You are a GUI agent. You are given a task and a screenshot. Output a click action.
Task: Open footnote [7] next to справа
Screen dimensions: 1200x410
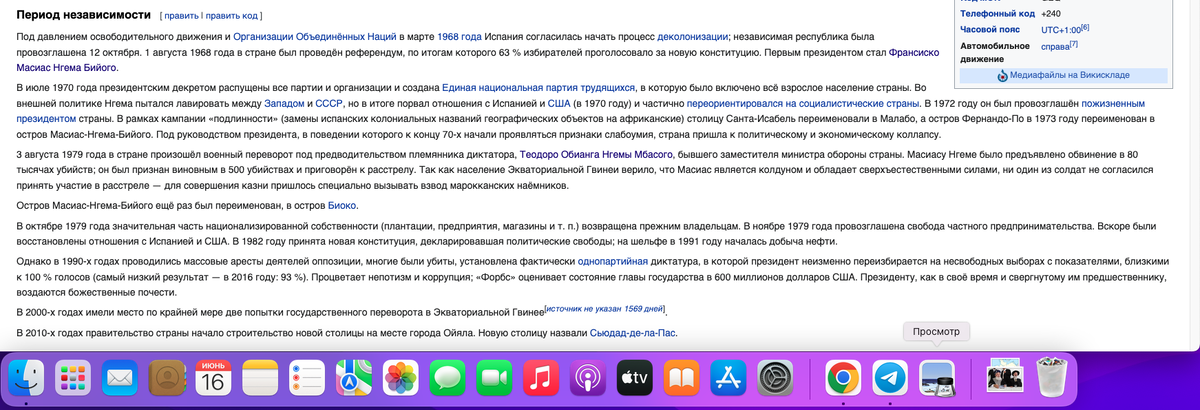click(1073, 43)
